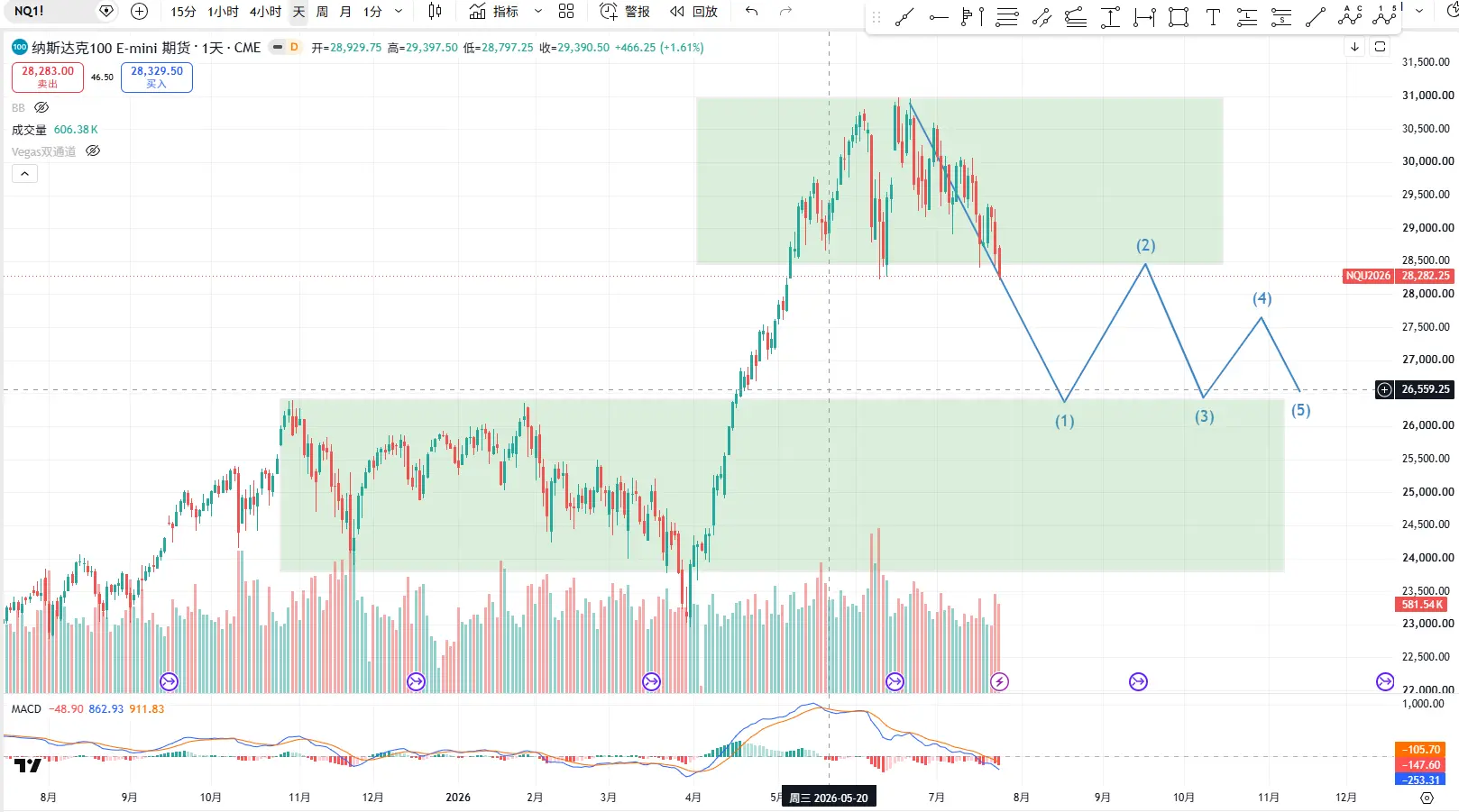
Task: Add a comparison symbol with the plus icon
Action: (x=139, y=12)
